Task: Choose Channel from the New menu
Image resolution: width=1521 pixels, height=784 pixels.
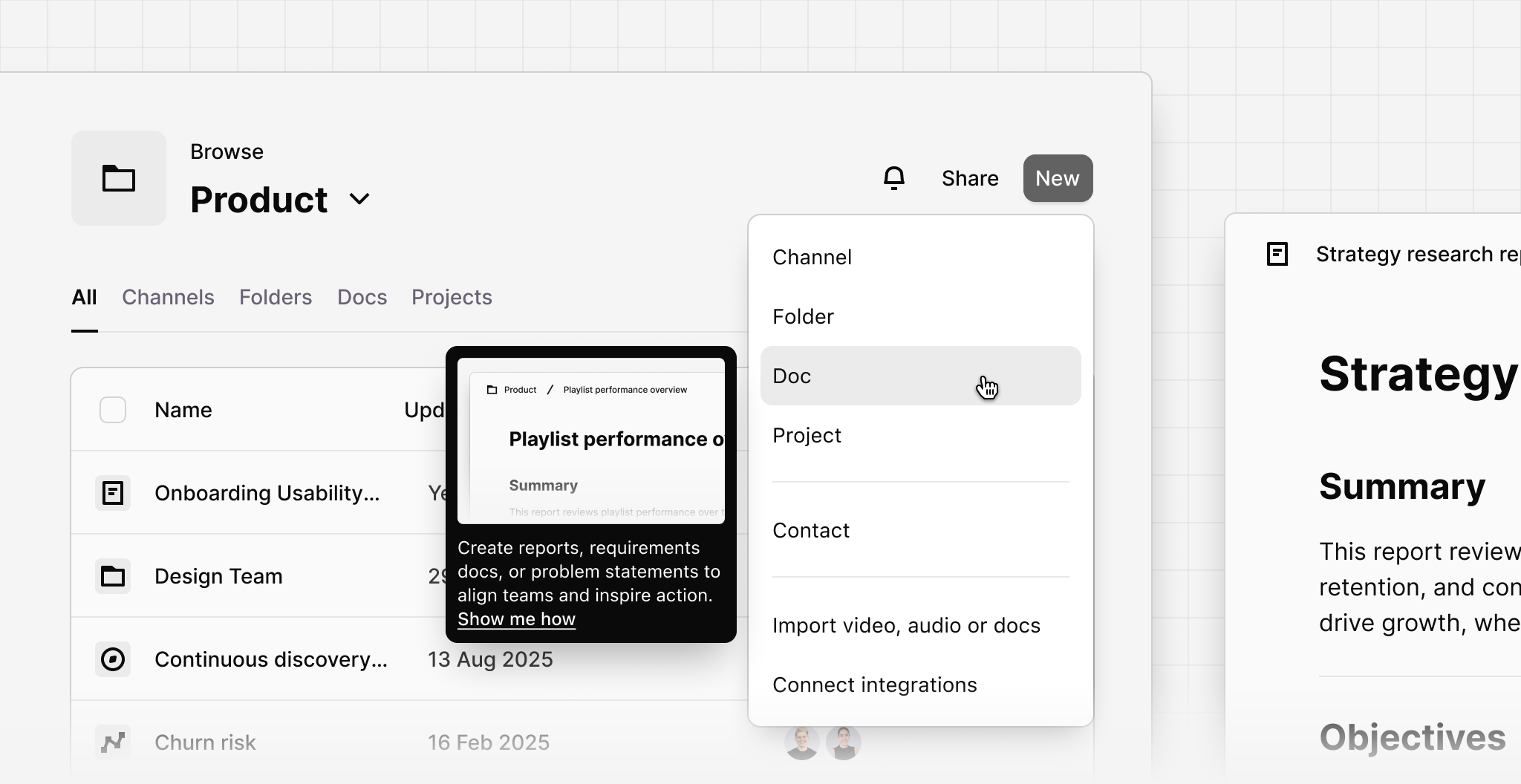Action: (921, 257)
